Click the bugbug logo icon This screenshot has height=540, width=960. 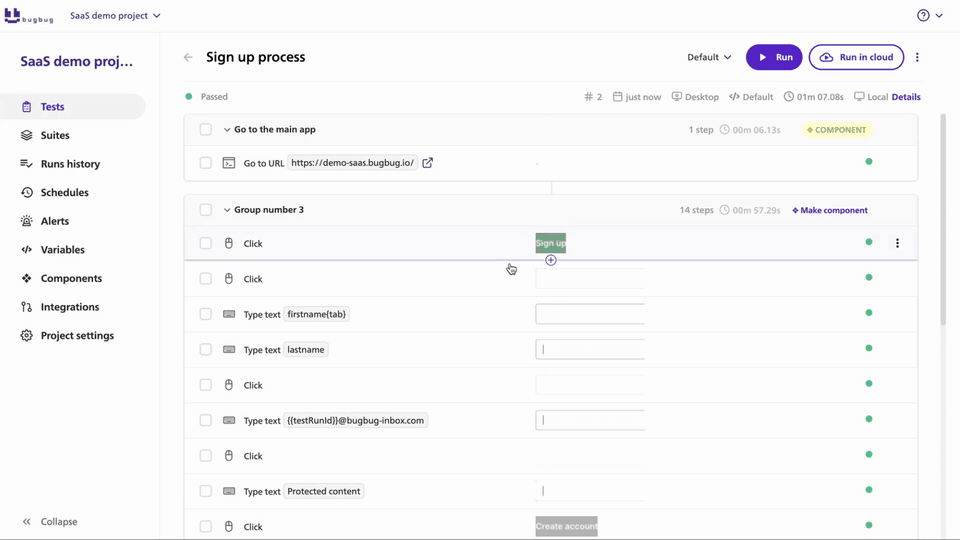tap(12, 15)
